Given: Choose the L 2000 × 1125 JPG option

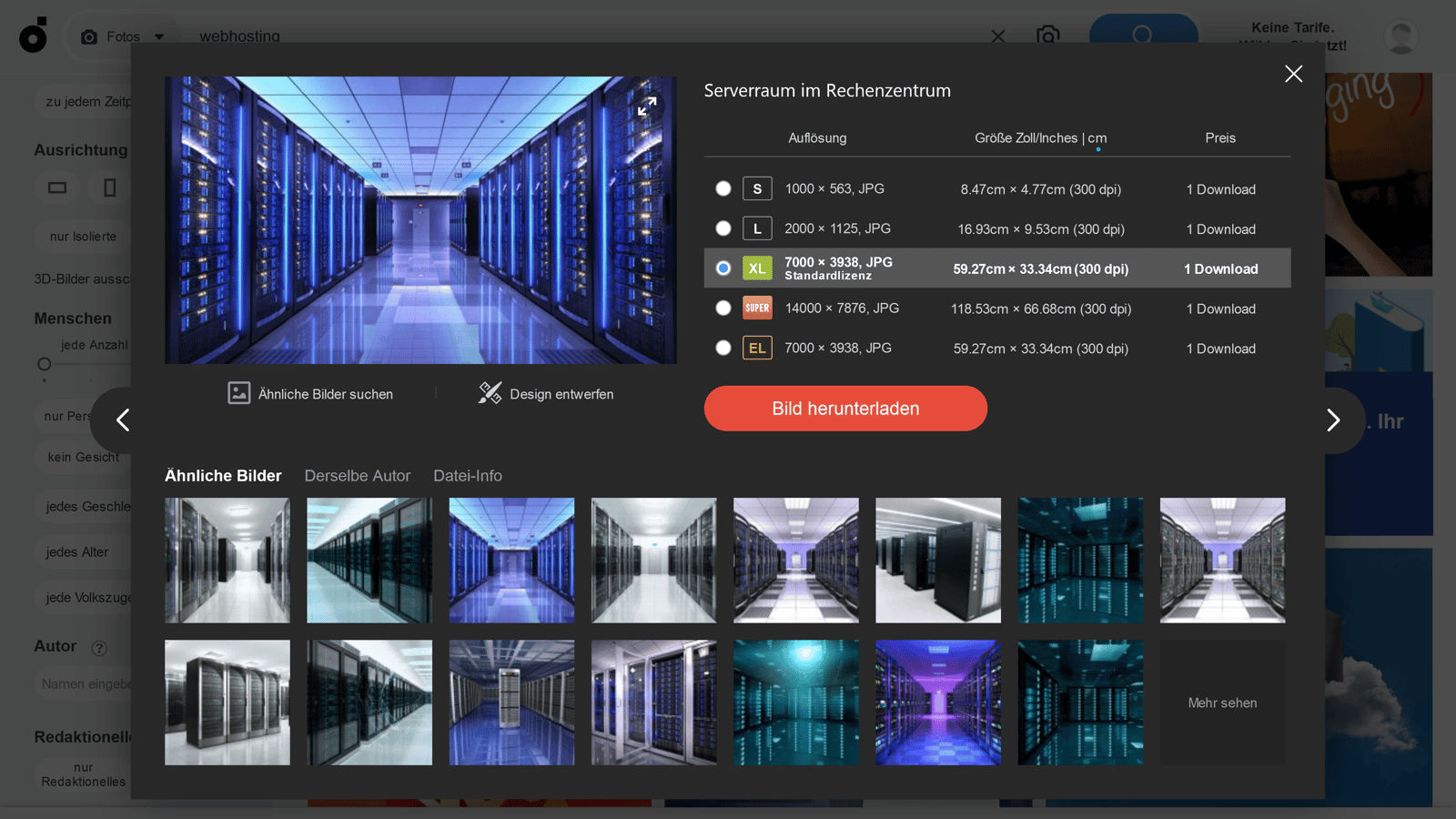Looking at the screenshot, I should [723, 228].
